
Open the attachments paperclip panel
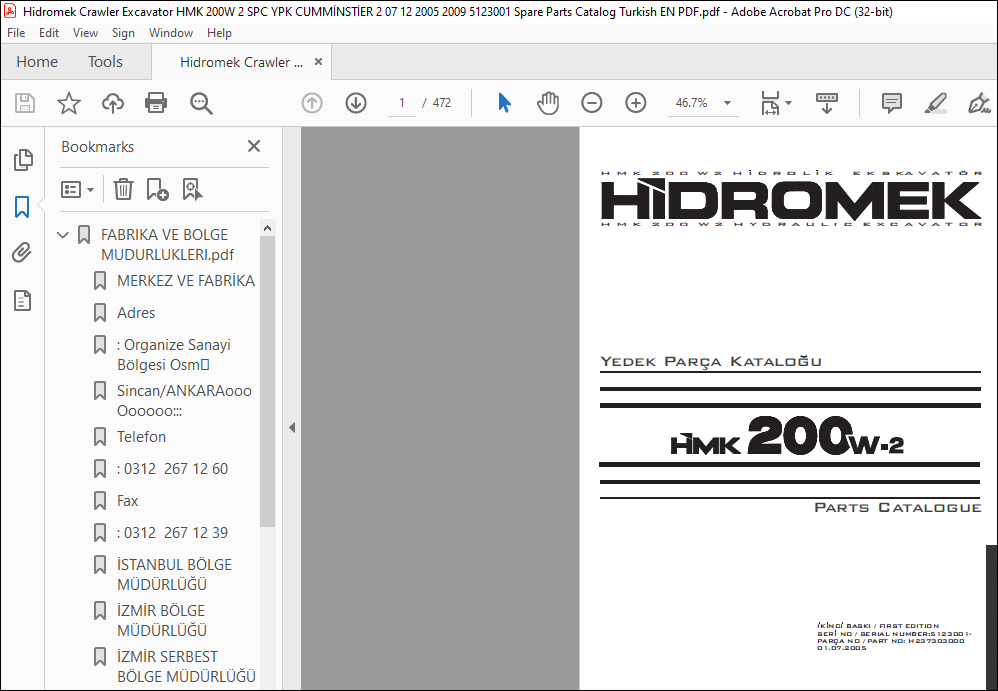[22, 253]
